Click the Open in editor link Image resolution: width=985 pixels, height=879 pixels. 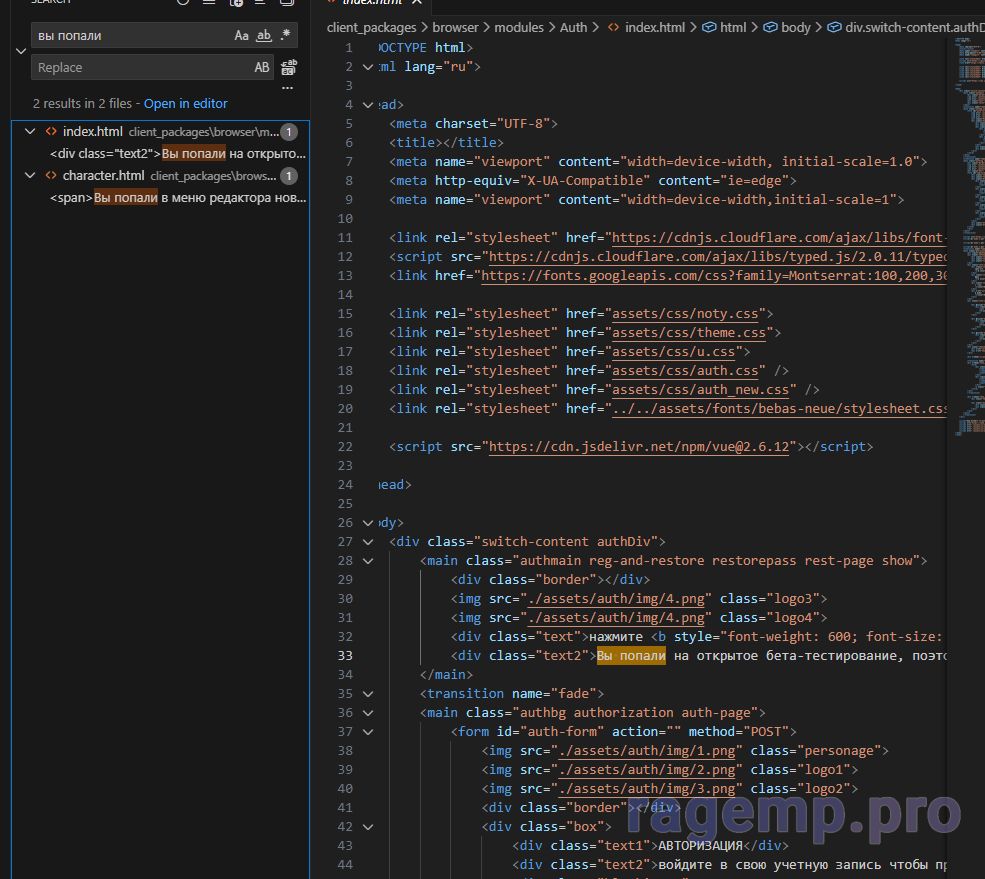[x=185, y=104]
